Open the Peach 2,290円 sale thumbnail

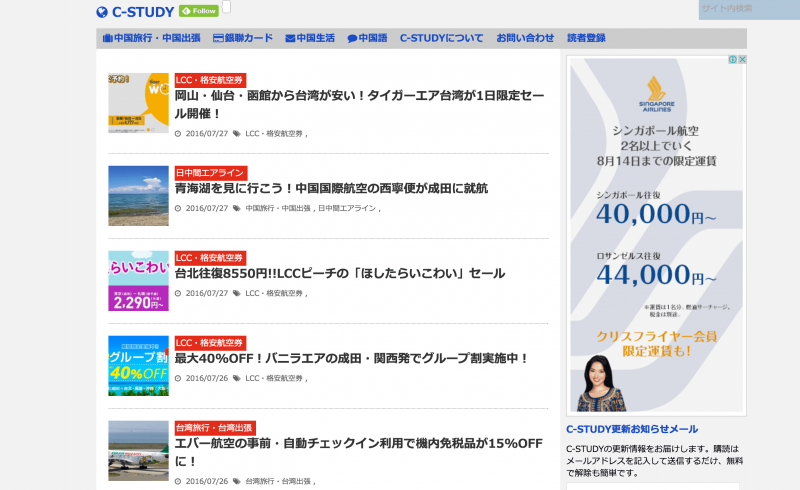pos(138,281)
